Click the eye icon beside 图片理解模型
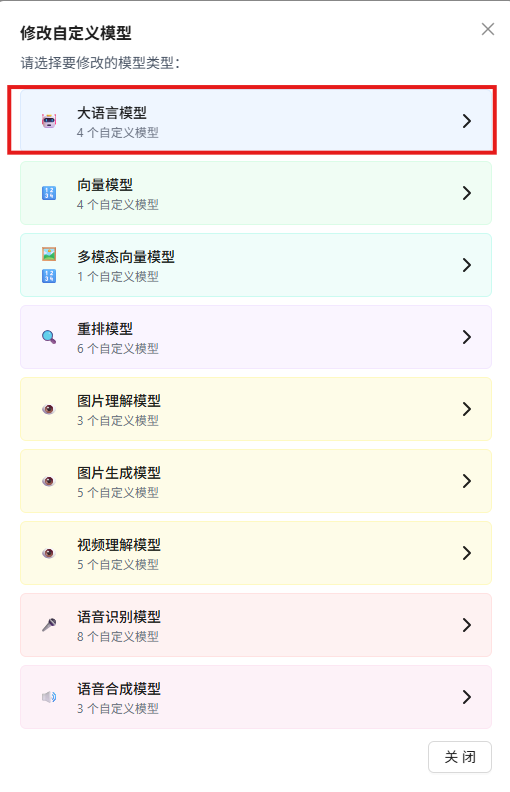Image resolution: width=510 pixels, height=792 pixels. pyautogui.click(x=49, y=409)
